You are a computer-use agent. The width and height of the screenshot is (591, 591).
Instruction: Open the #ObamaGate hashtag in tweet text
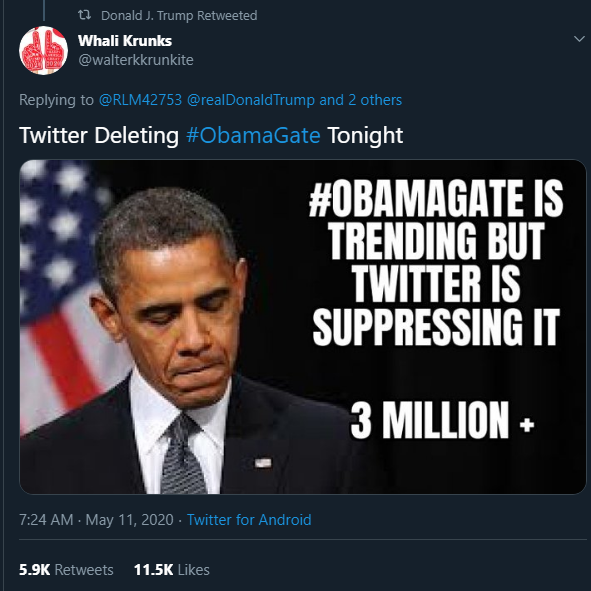[x=253, y=135]
